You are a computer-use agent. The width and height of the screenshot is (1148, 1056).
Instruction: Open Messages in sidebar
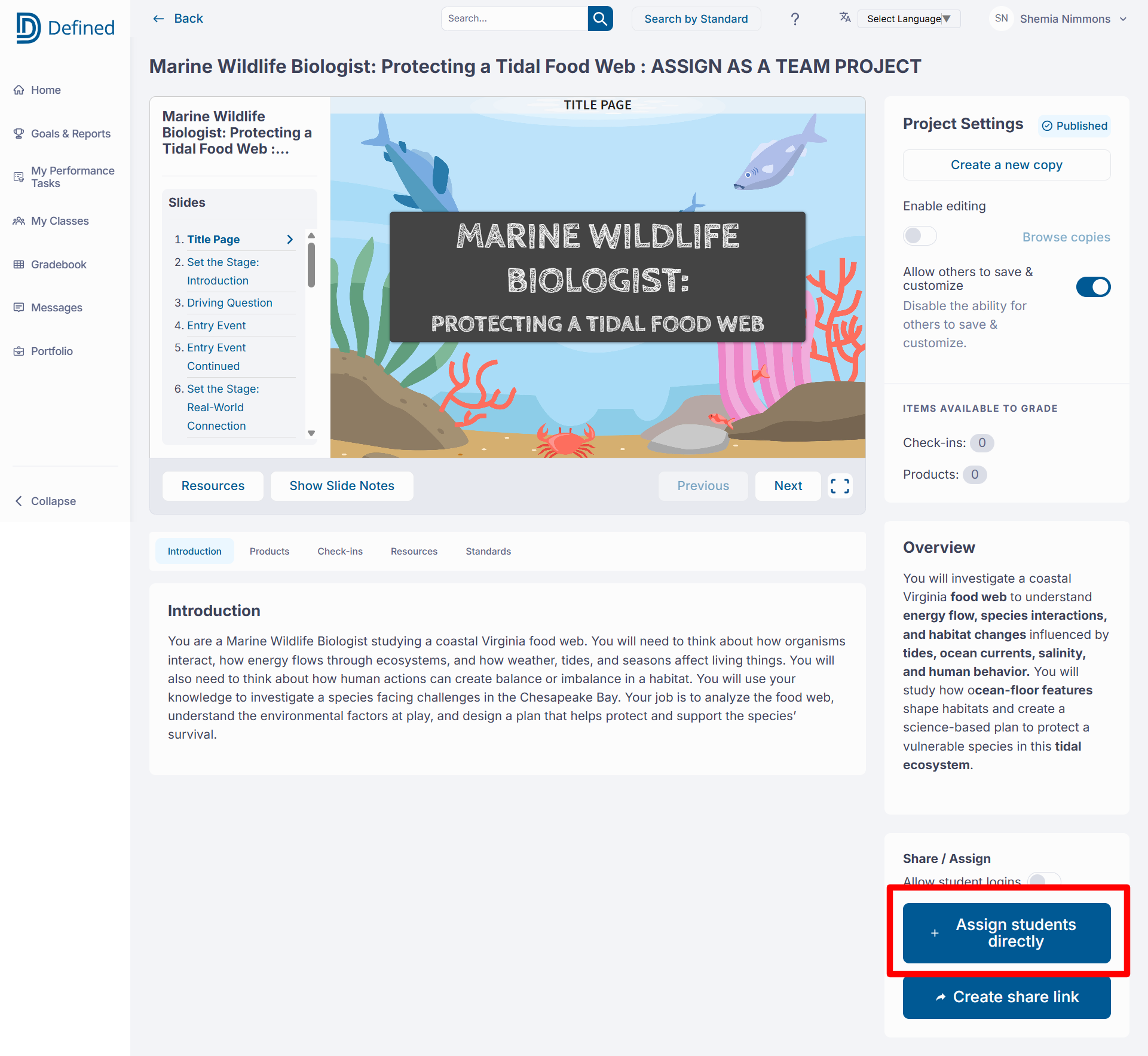[x=48, y=308]
